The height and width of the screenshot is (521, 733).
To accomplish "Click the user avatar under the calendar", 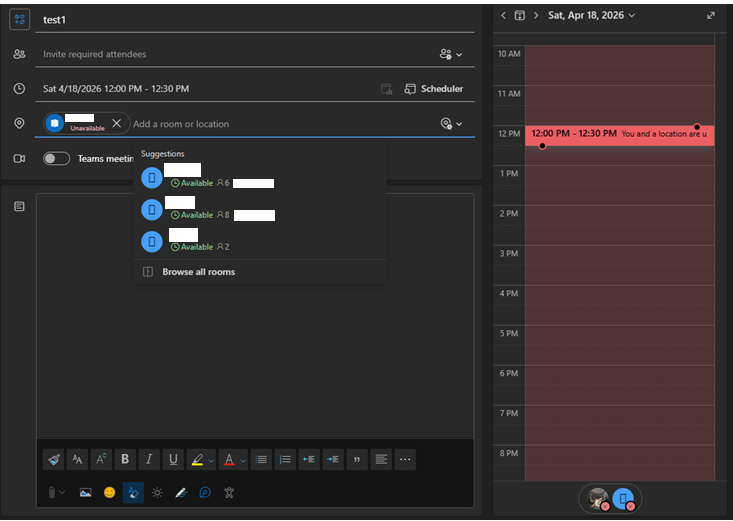I will (x=598, y=499).
